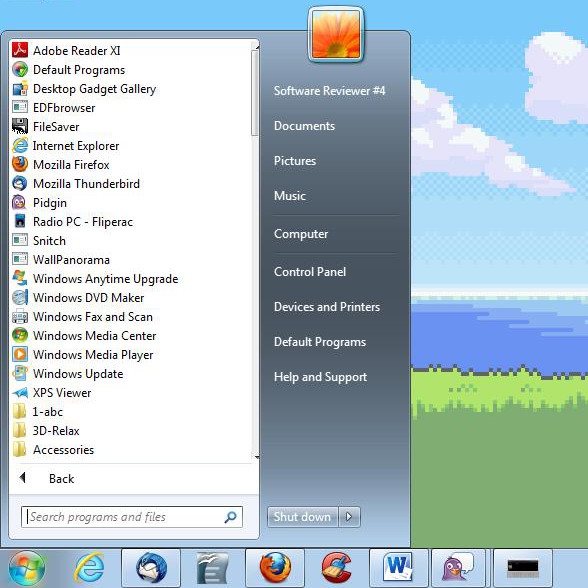The height and width of the screenshot is (588, 588).
Task: Click the programs list scrollbar thumb
Action: pos(255,93)
